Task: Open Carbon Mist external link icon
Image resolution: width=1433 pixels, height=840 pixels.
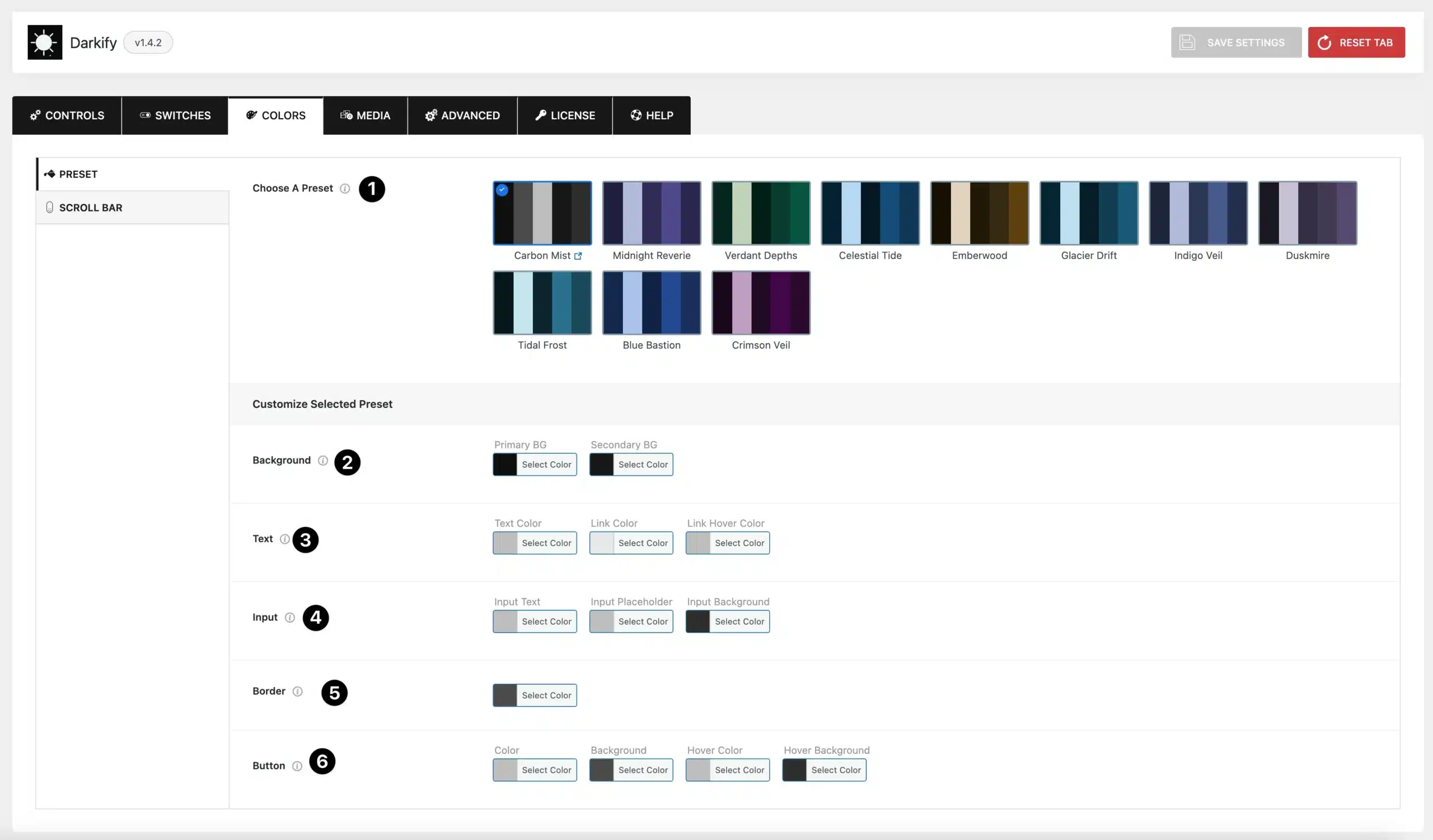Action: click(x=578, y=256)
